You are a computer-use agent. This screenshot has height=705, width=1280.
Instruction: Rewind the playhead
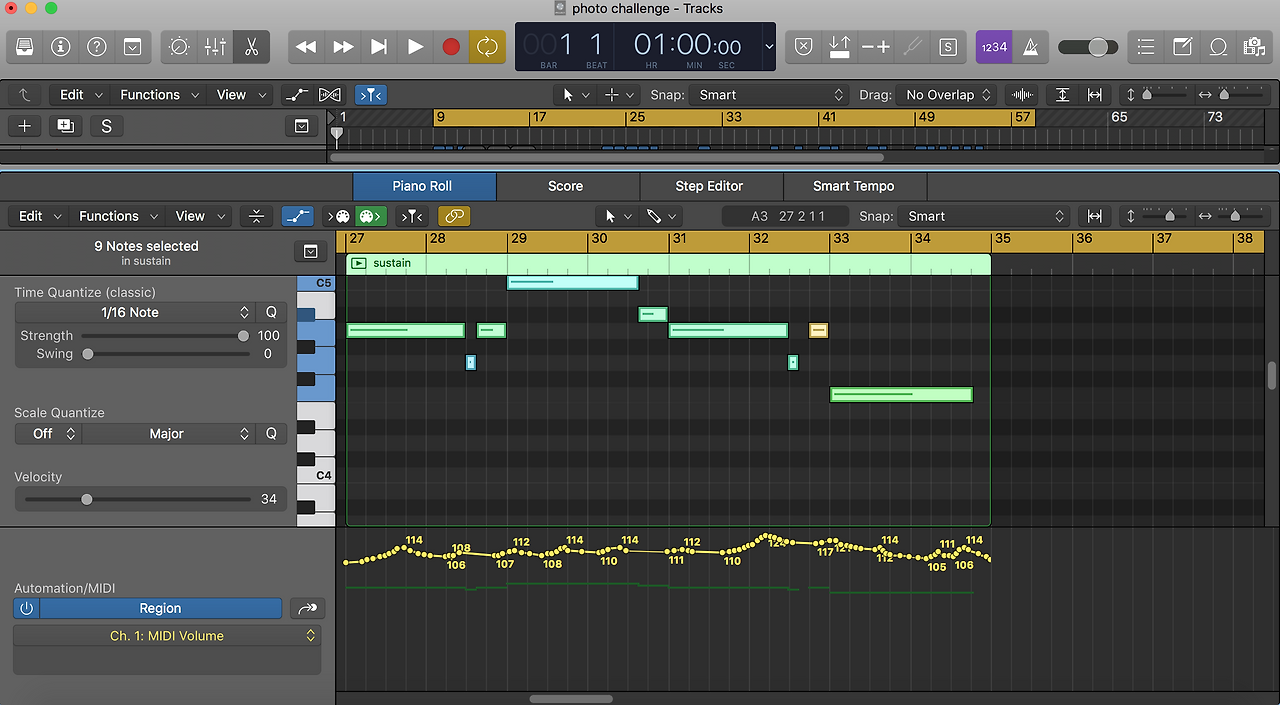[x=306, y=46]
